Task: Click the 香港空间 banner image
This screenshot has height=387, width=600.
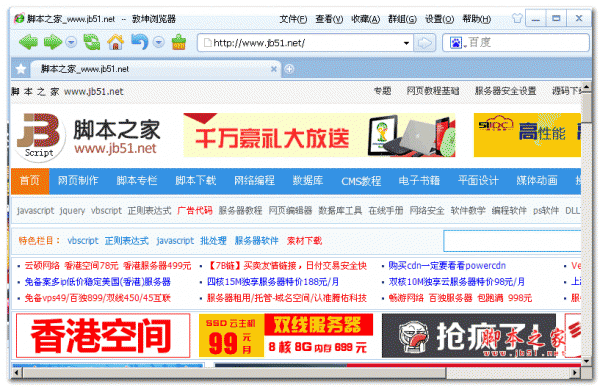Action: pos(103,336)
